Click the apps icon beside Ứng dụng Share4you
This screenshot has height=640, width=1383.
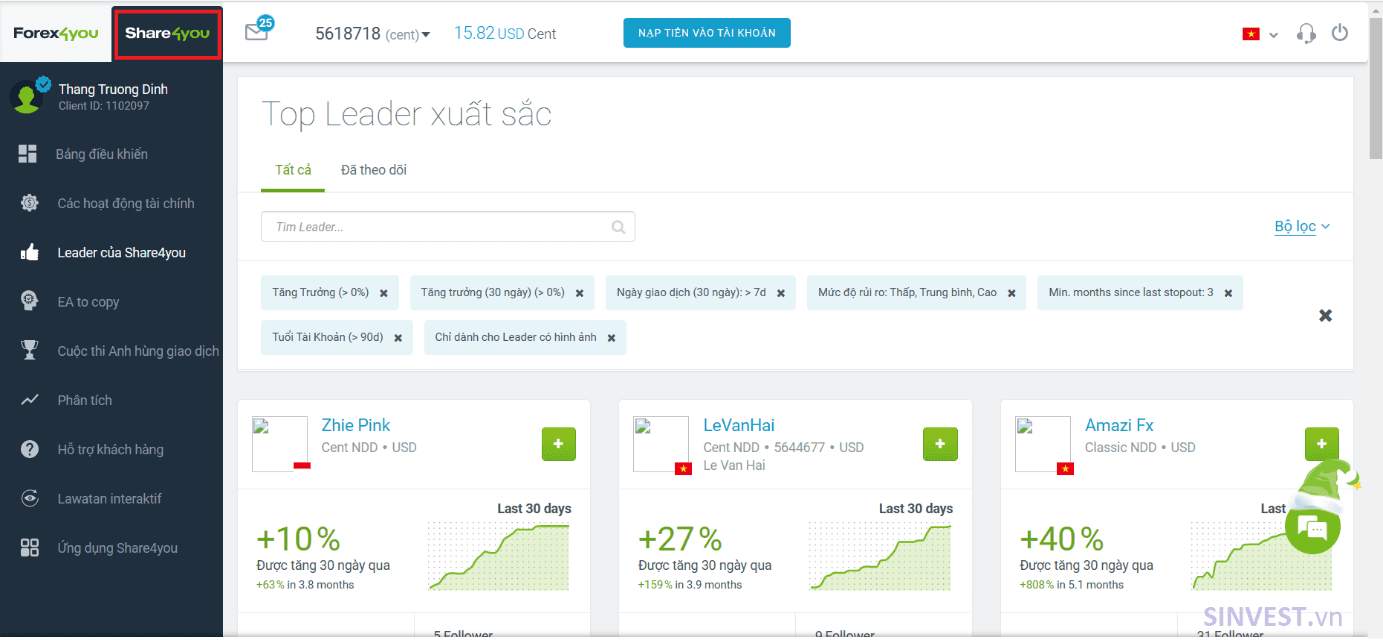tap(29, 548)
